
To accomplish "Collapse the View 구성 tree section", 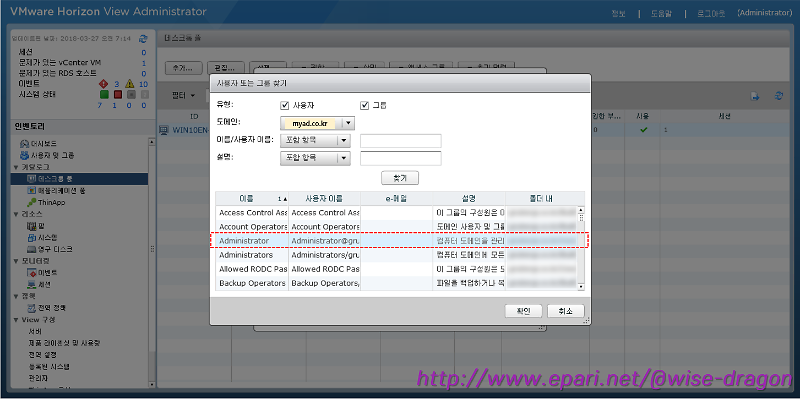I will click(x=16, y=319).
